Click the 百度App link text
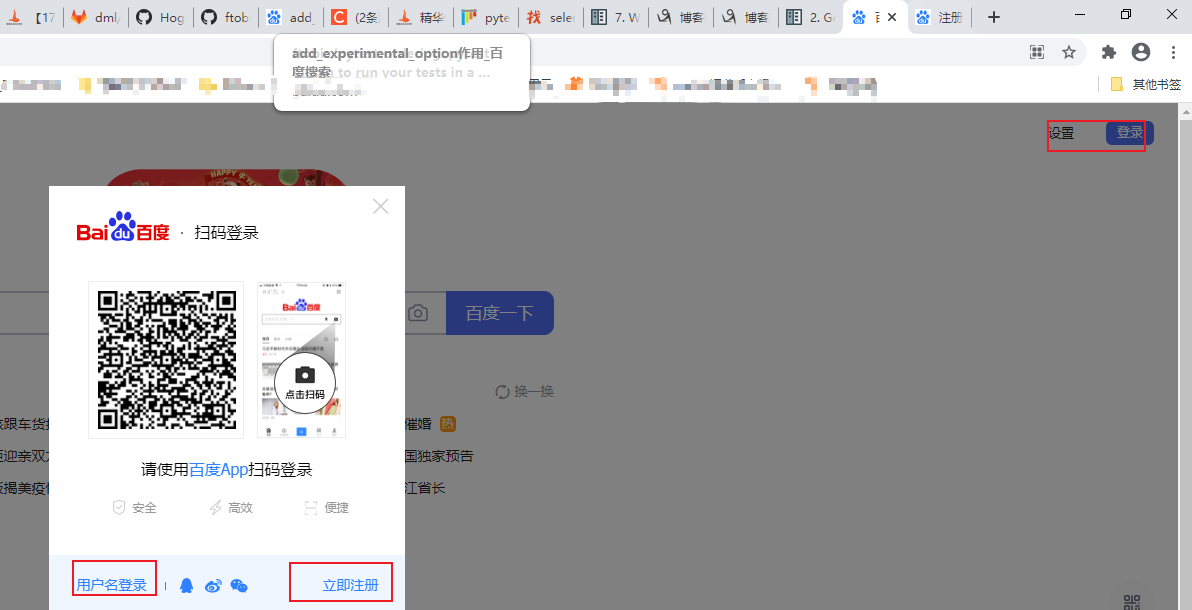The height and width of the screenshot is (610, 1192). [x=219, y=469]
